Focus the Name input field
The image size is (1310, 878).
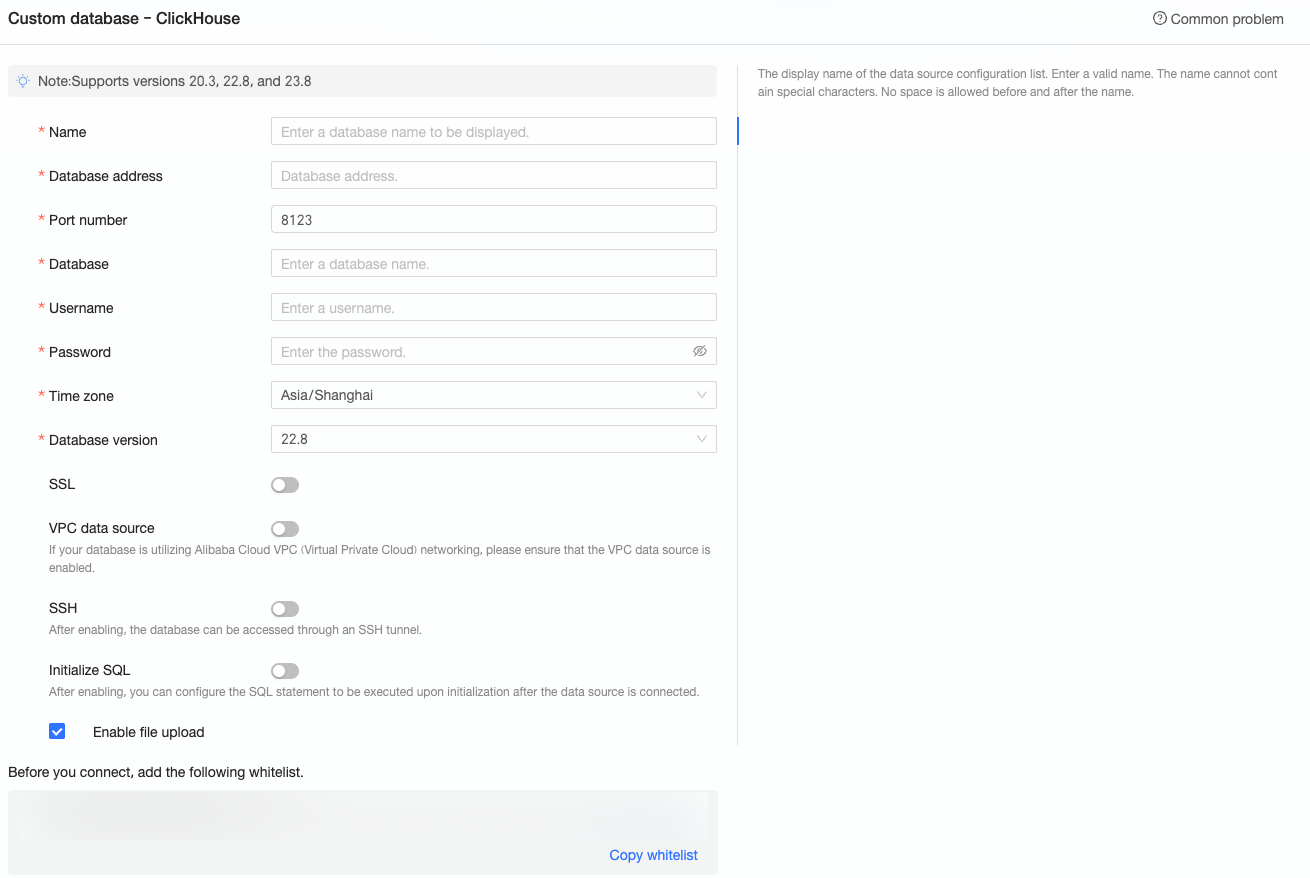click(x=494, y=131)
